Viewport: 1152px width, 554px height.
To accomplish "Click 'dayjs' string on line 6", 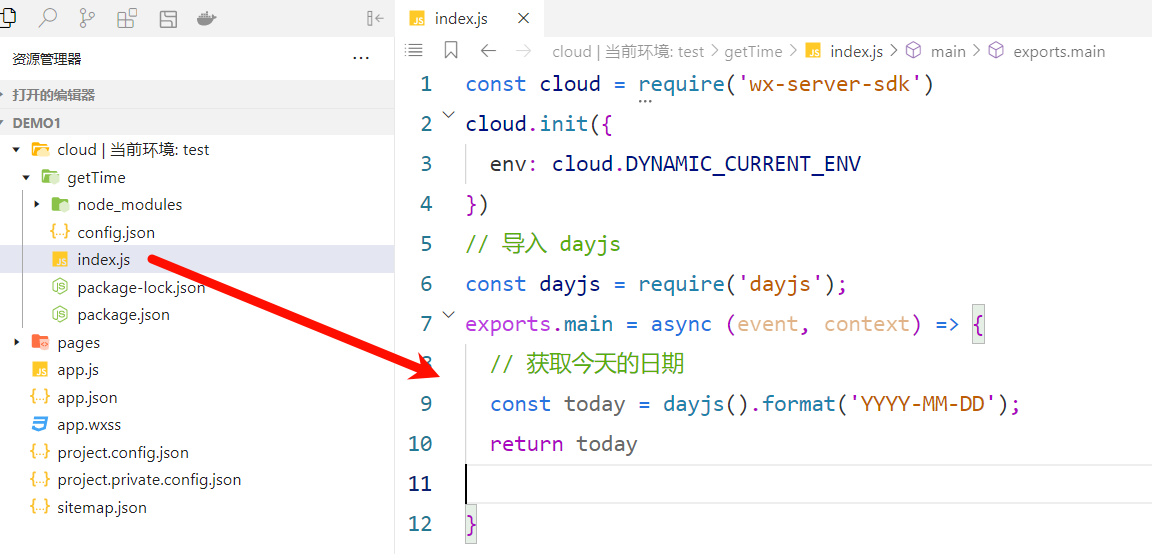I will [x=780, y=284].
